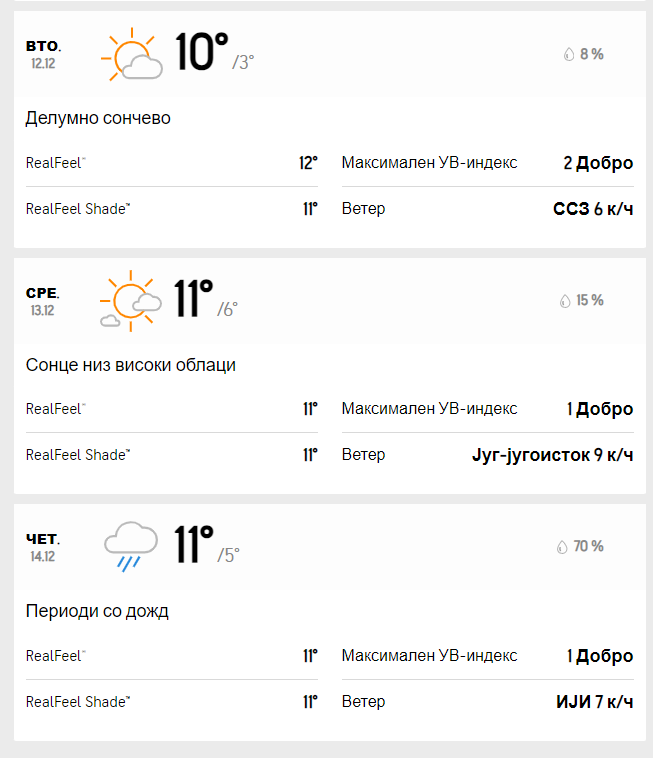The width and height of the screenshot is (653, 758).
Task: Open the СРЕ. 13.12 day forecast
Action: 43,300
